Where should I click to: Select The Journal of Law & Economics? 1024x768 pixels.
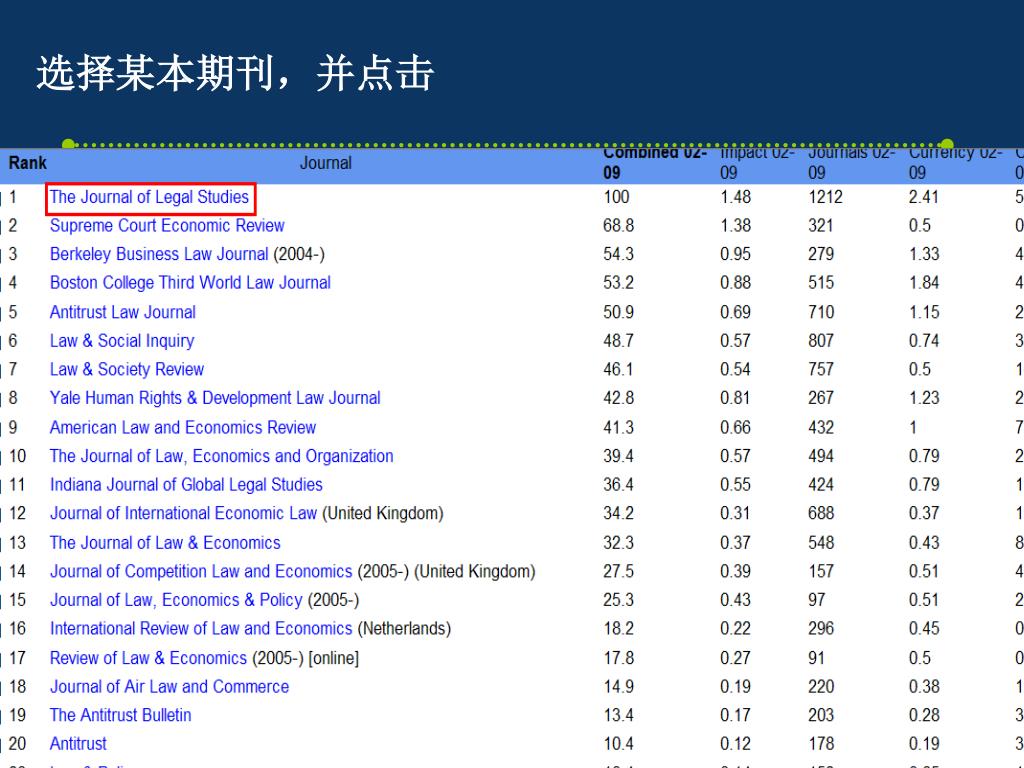coord(165,543)
